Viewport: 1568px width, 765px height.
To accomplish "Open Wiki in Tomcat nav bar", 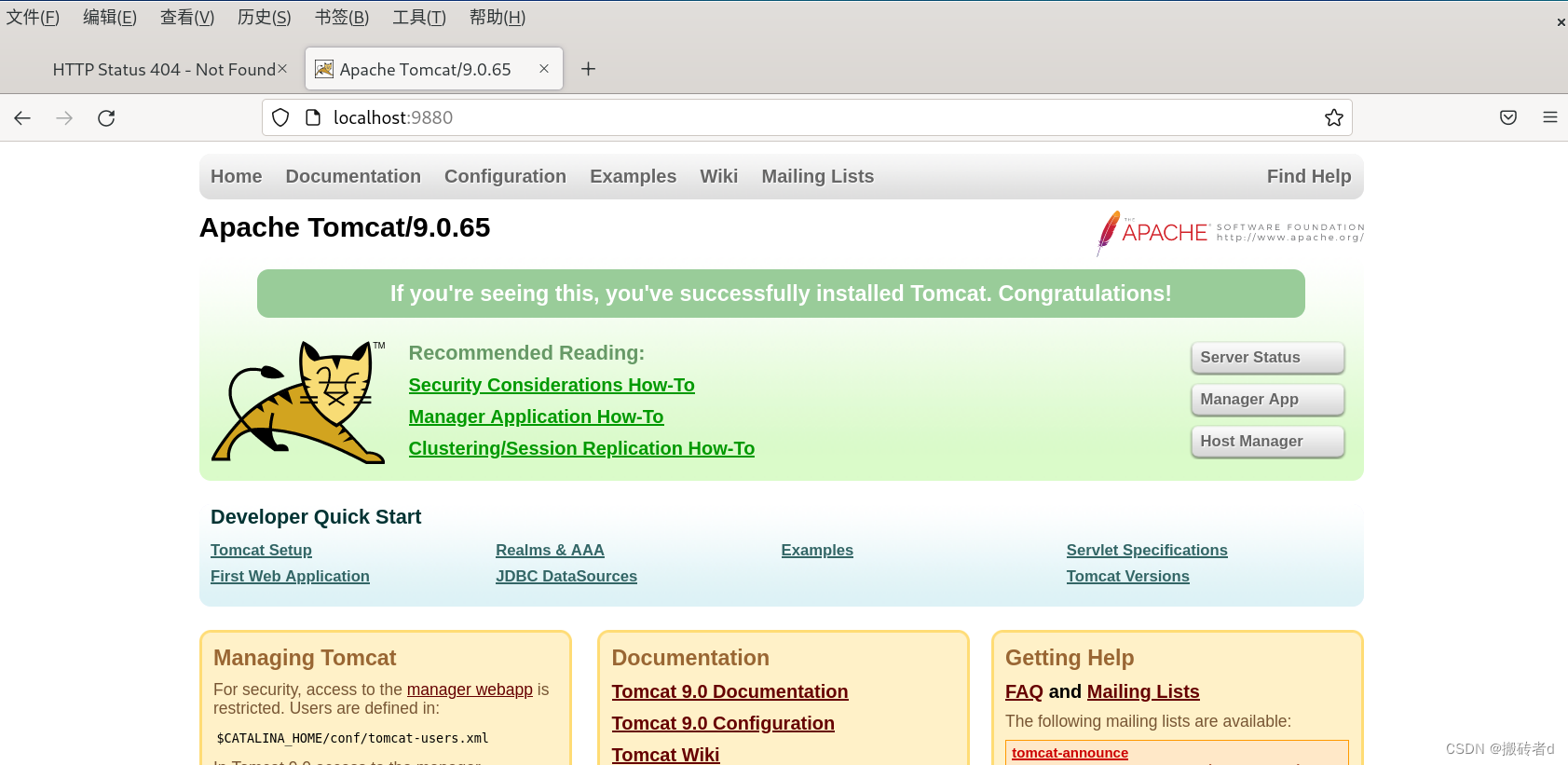I will coord(719,176).
